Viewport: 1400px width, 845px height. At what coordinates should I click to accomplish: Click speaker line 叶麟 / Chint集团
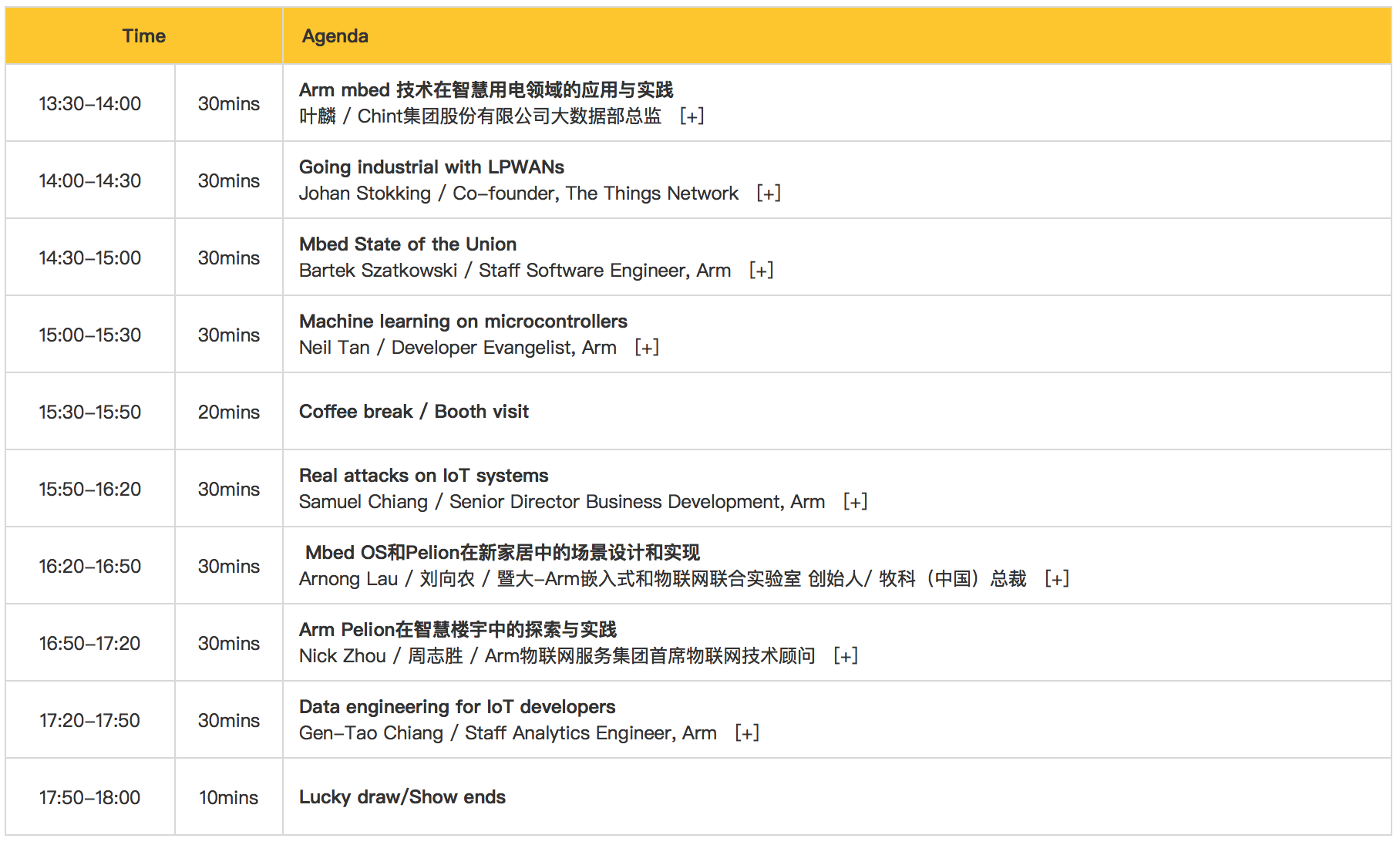[480, 116]
